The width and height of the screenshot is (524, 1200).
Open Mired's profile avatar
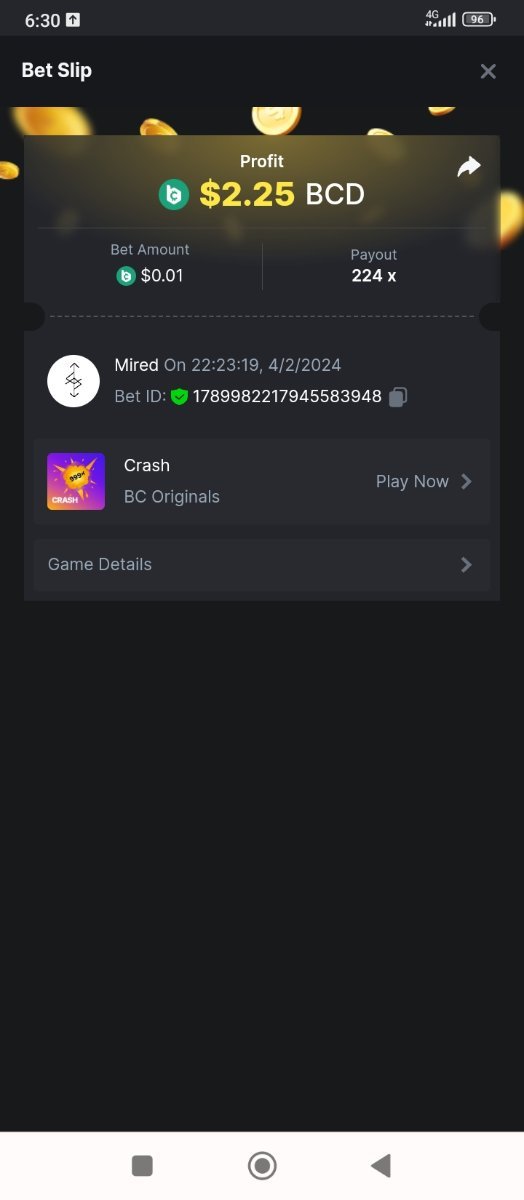coord(73,381)
